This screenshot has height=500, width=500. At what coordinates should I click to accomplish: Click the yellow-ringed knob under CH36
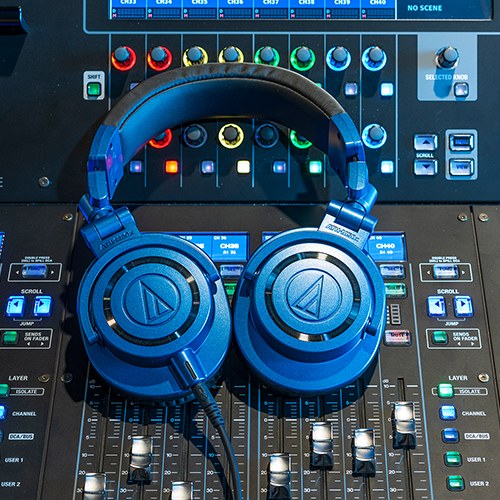[x=231, y=55]
